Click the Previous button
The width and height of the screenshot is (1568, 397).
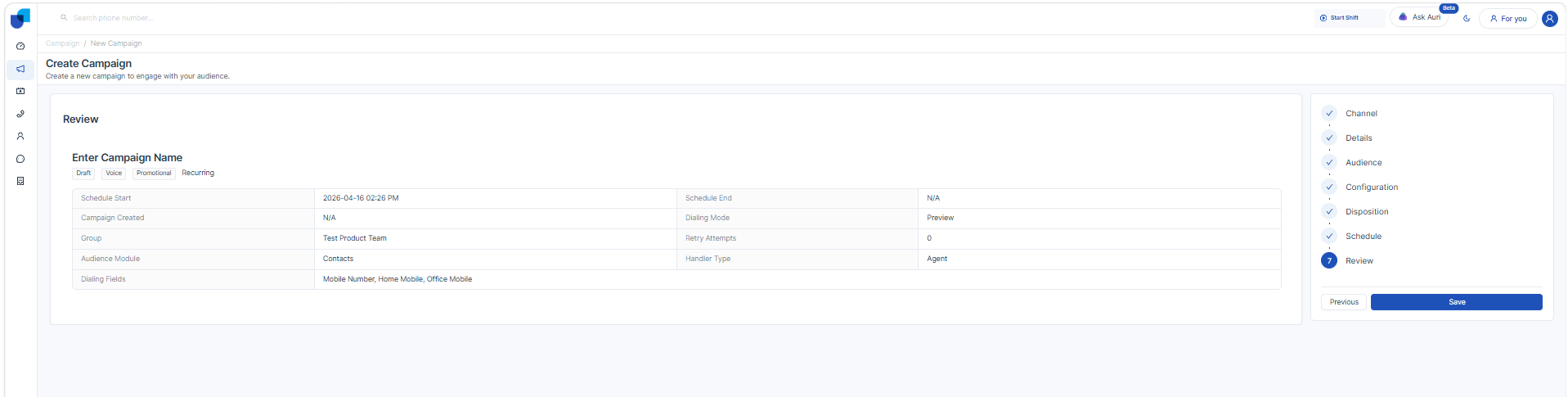pos(1343,302)
